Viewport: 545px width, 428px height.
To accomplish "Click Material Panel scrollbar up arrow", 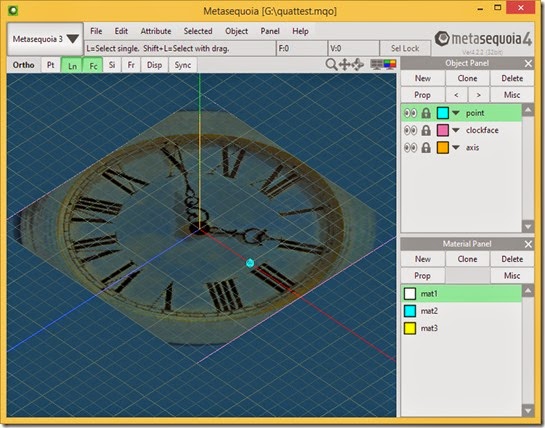I will coord(528,291).
